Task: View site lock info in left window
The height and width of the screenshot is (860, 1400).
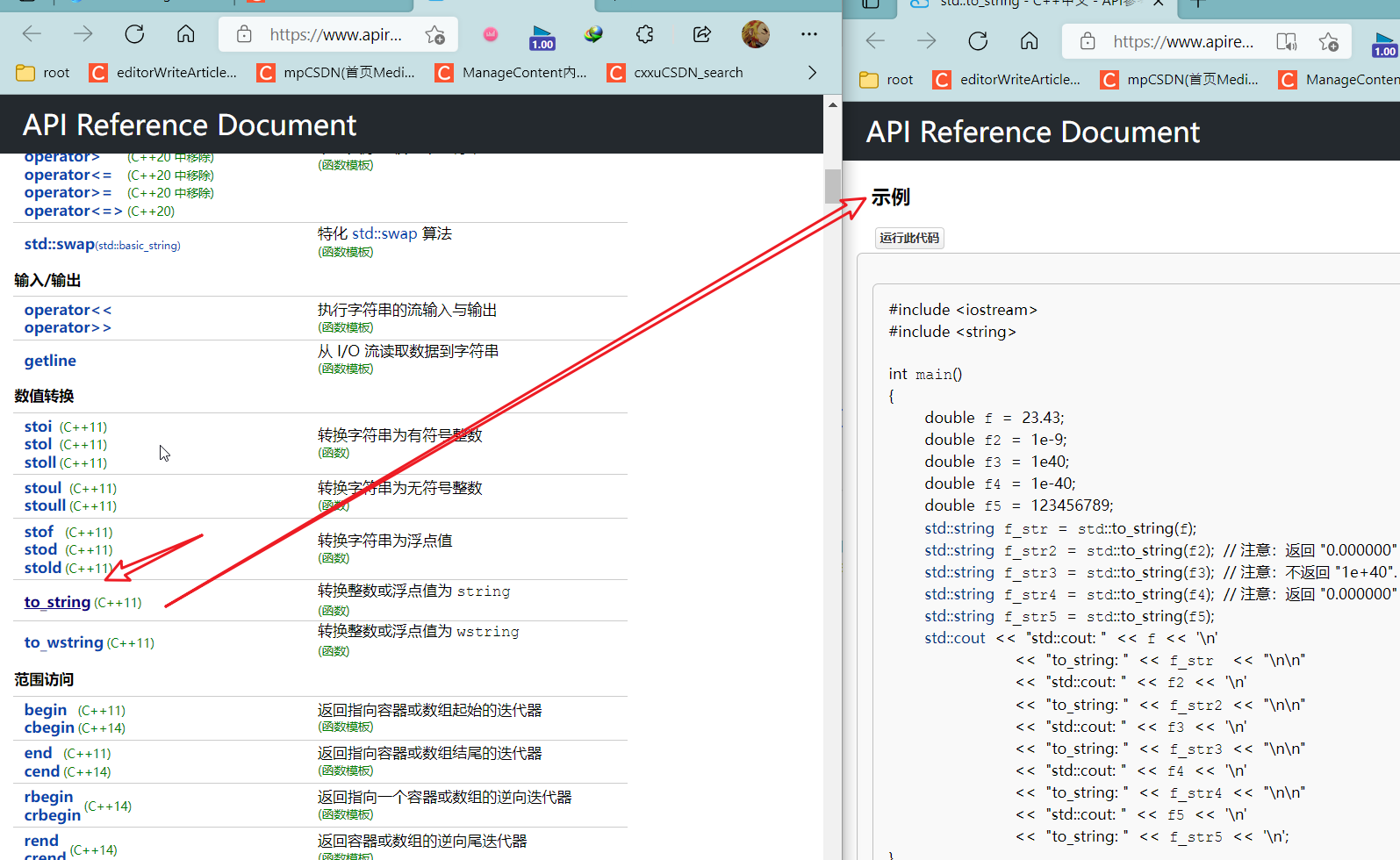Action: click(x=244, y=34)
